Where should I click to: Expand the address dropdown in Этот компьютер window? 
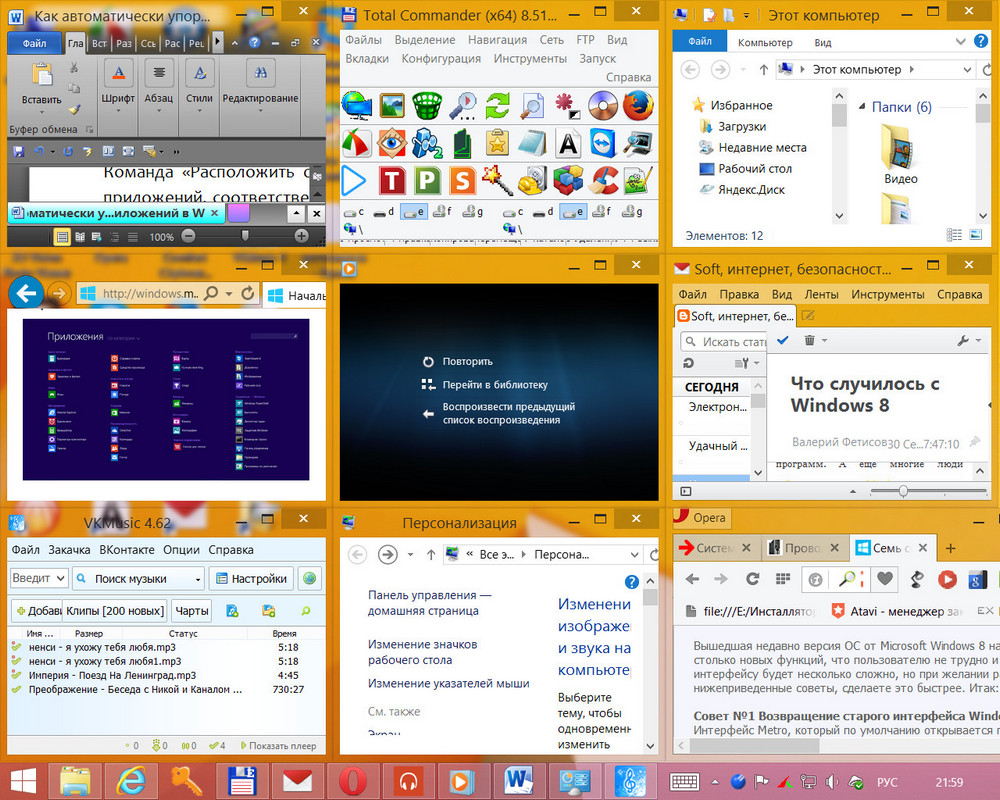(967, 70)
